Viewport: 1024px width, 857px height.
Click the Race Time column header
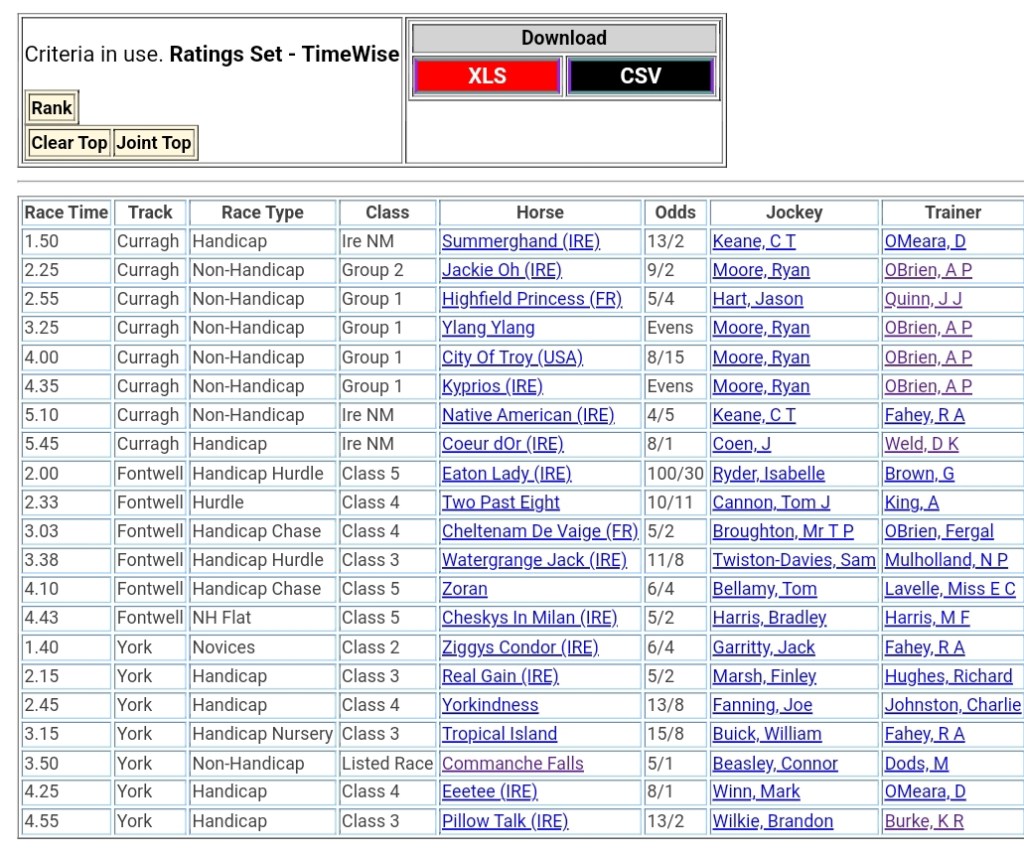(66, 212)
